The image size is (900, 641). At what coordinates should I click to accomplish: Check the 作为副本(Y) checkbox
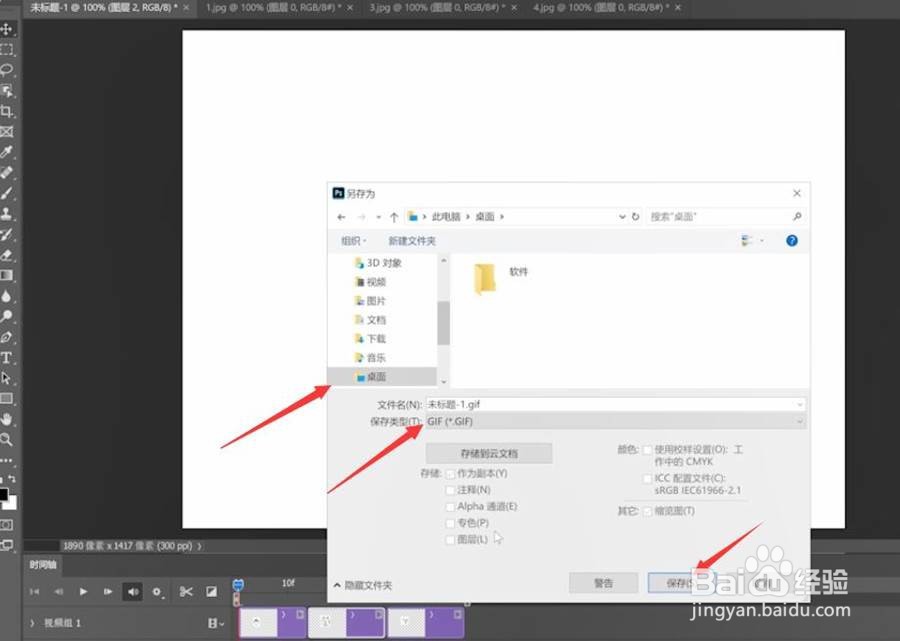pos(451,474)
